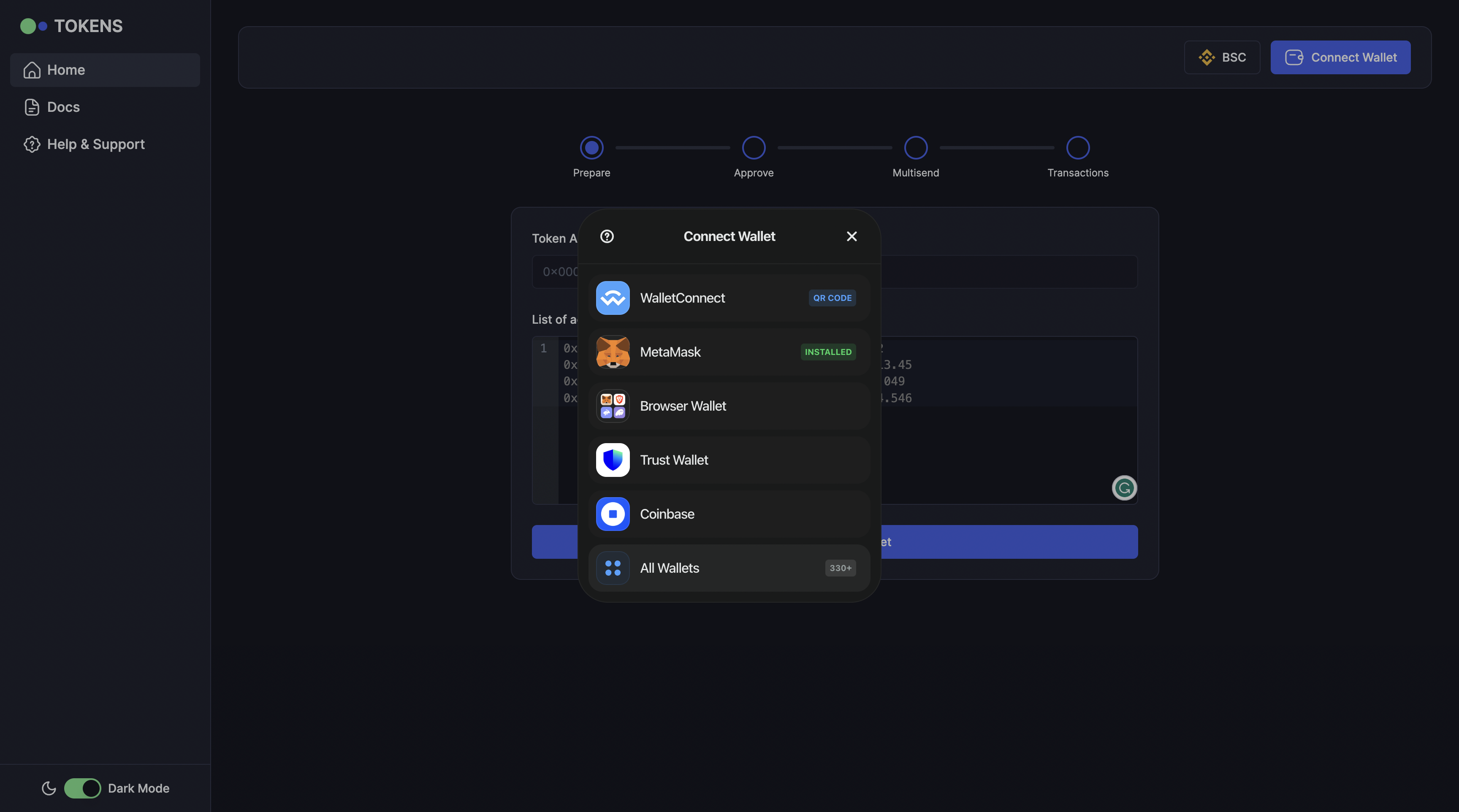Click the Trust Wallet shield icon
This screenshot has height=812, width=1459.
pyautogui.click(x=612, y=460)
